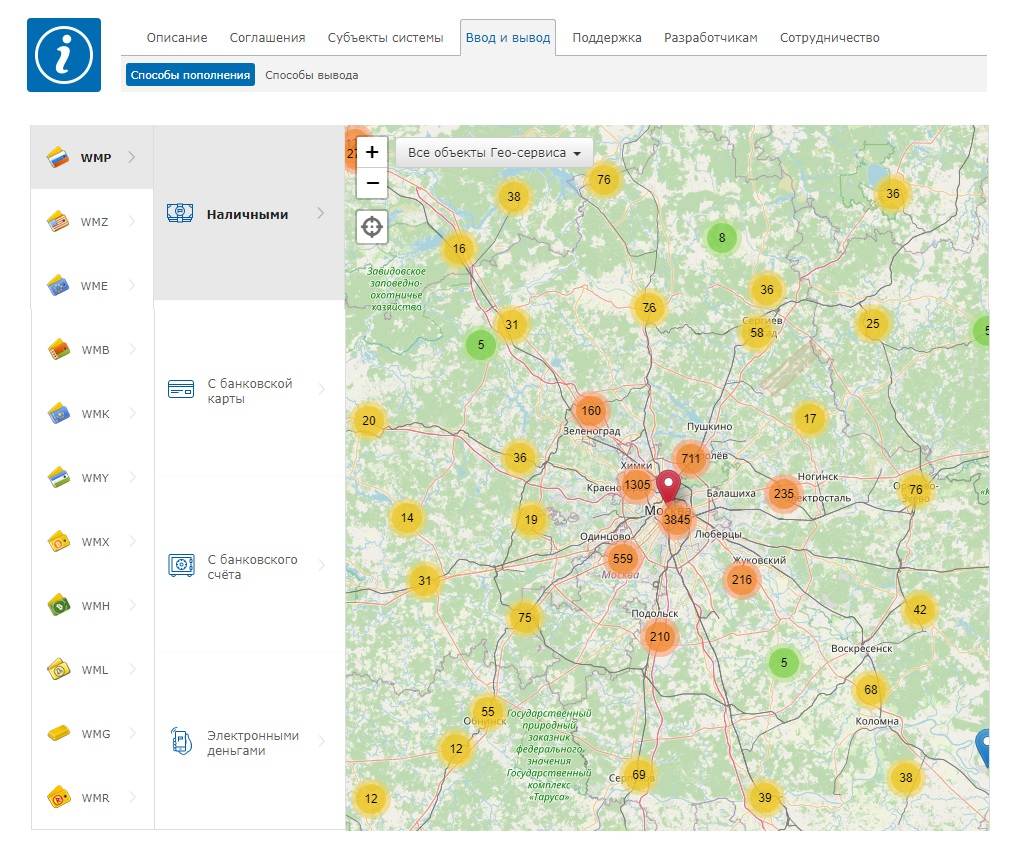
Task: Open the Поддержка tab
Action: (606, 38)
